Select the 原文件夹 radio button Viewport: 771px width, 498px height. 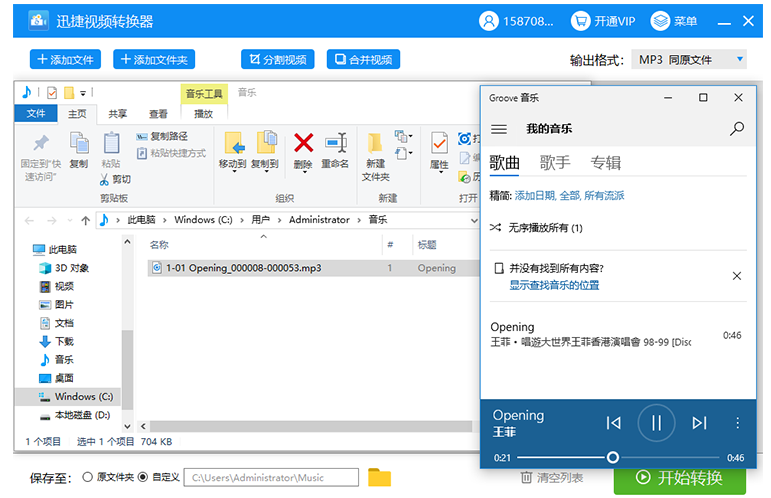[x=88, y=477]
